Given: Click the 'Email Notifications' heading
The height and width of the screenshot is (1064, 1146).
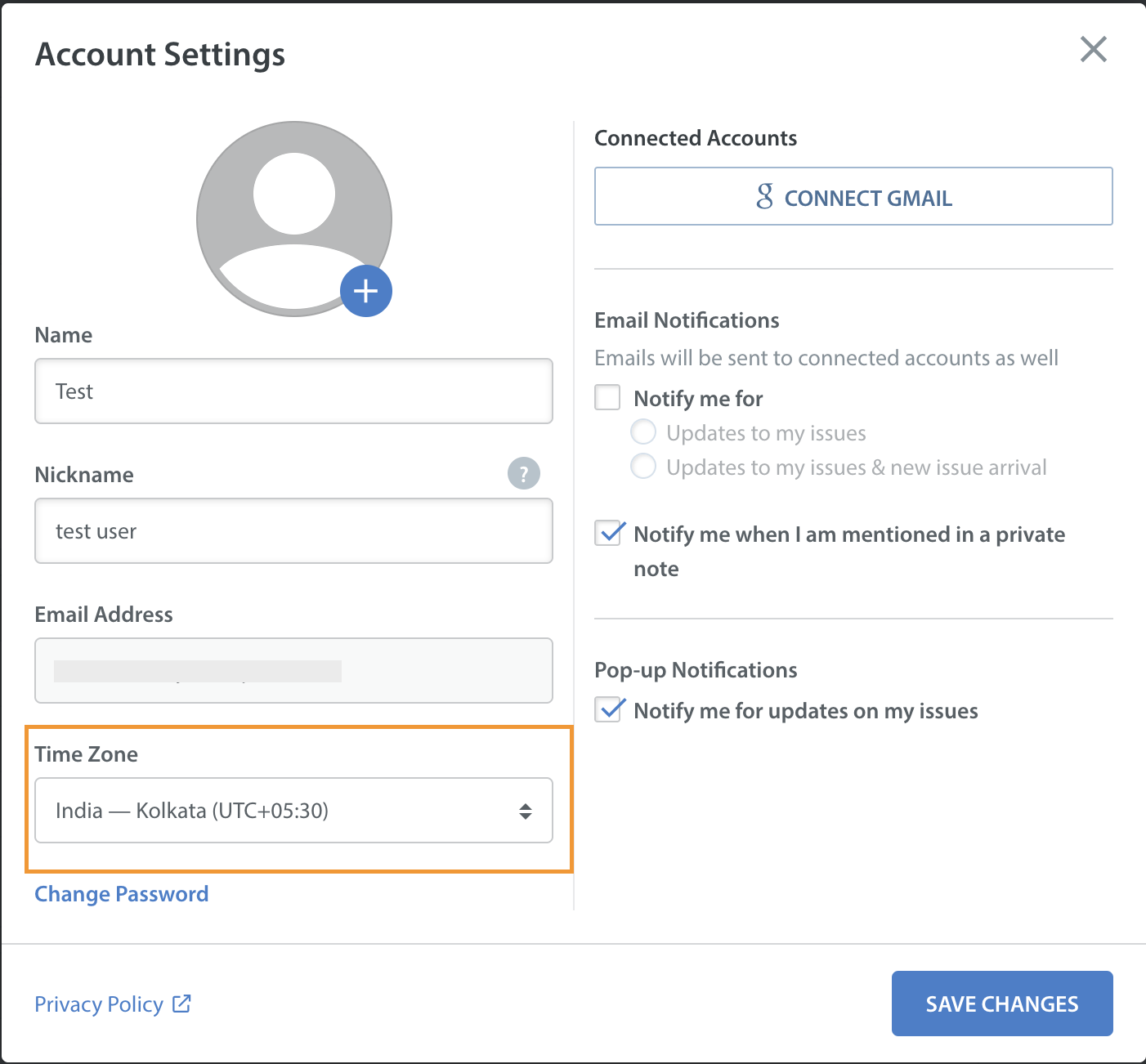Looking at the screenshot, I should point(687,320).
